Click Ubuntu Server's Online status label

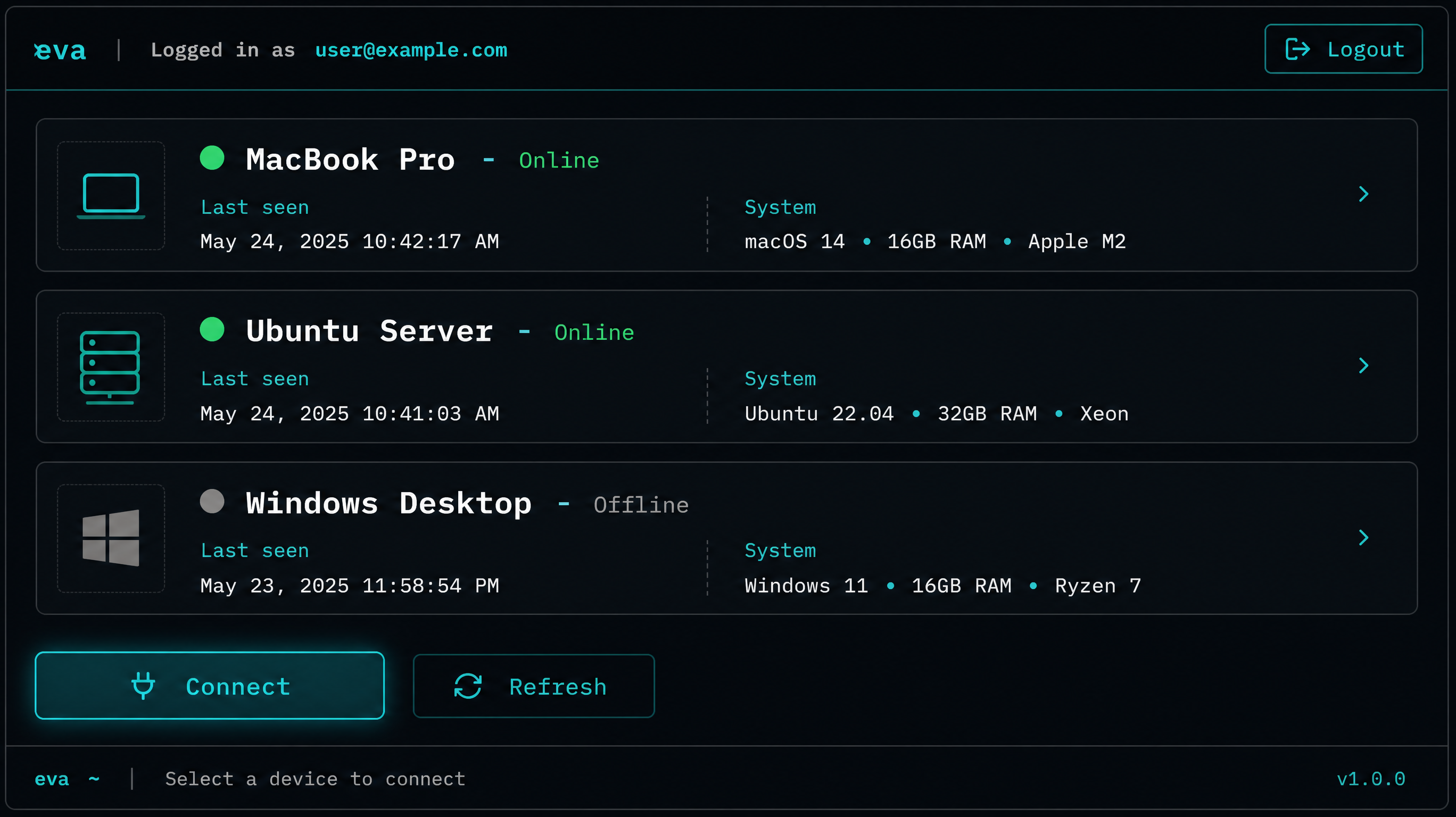pyautogui.click(x=594, y=332)
